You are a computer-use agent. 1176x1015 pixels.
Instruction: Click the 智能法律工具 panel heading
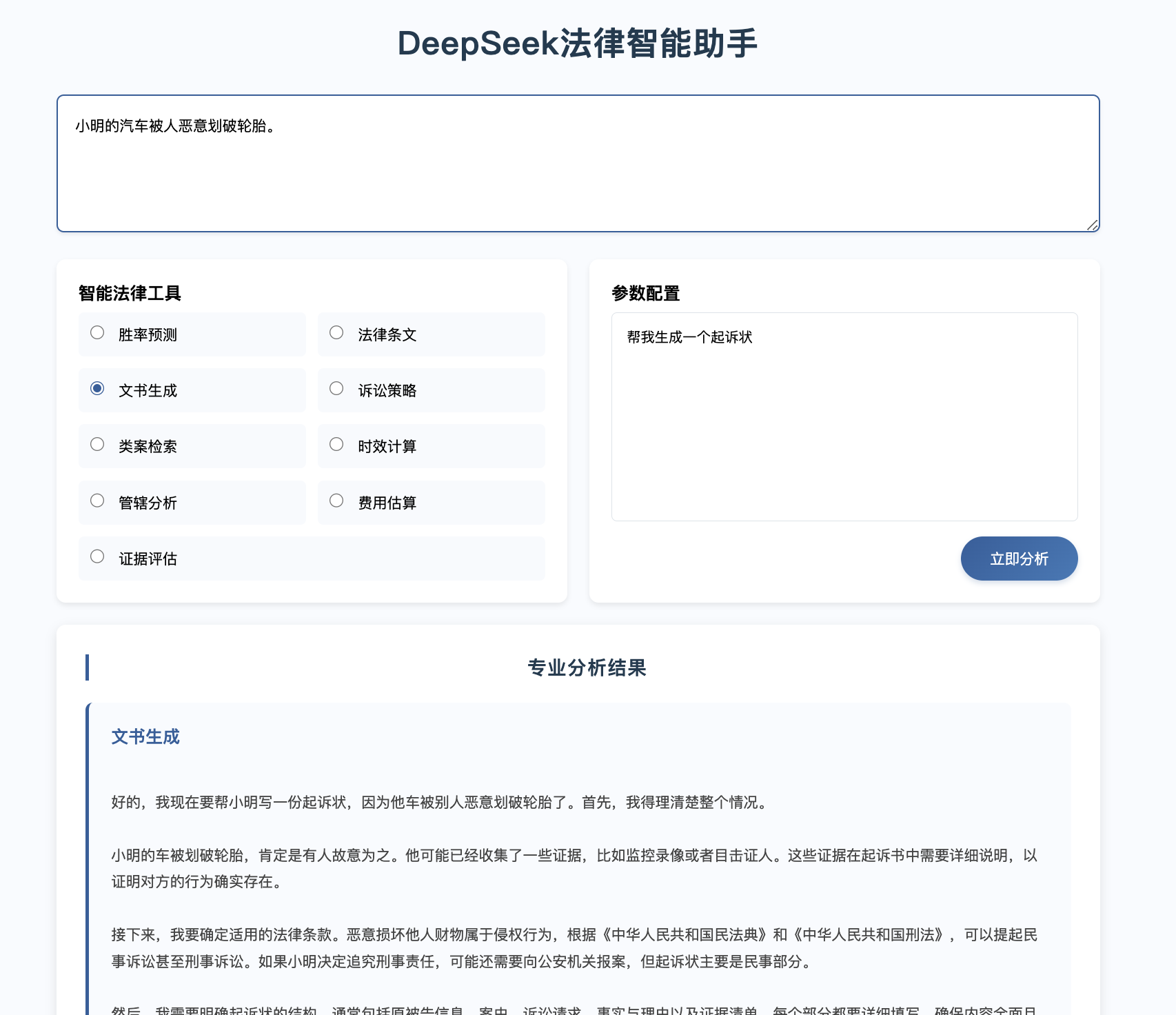130,294
